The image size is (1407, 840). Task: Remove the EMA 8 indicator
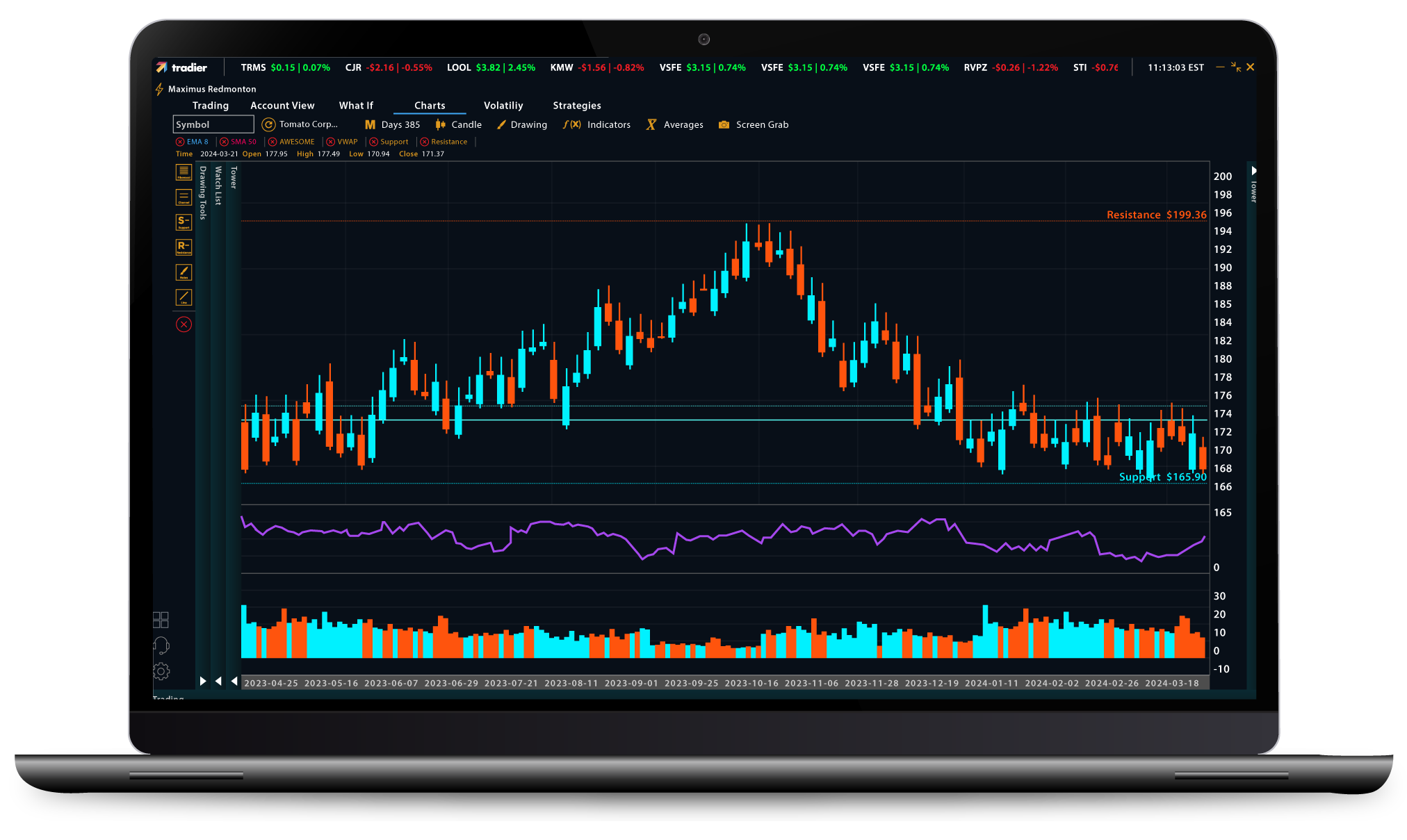pyautogui.click(x=180, y=141)
